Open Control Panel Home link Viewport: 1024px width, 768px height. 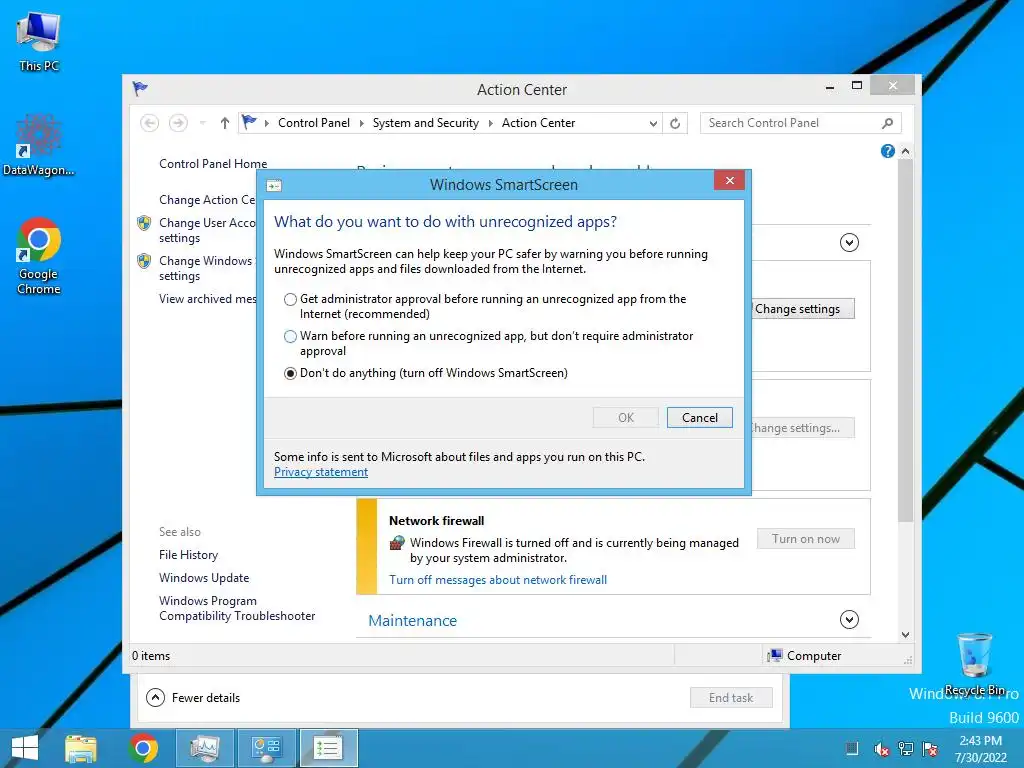pos(213,164)
